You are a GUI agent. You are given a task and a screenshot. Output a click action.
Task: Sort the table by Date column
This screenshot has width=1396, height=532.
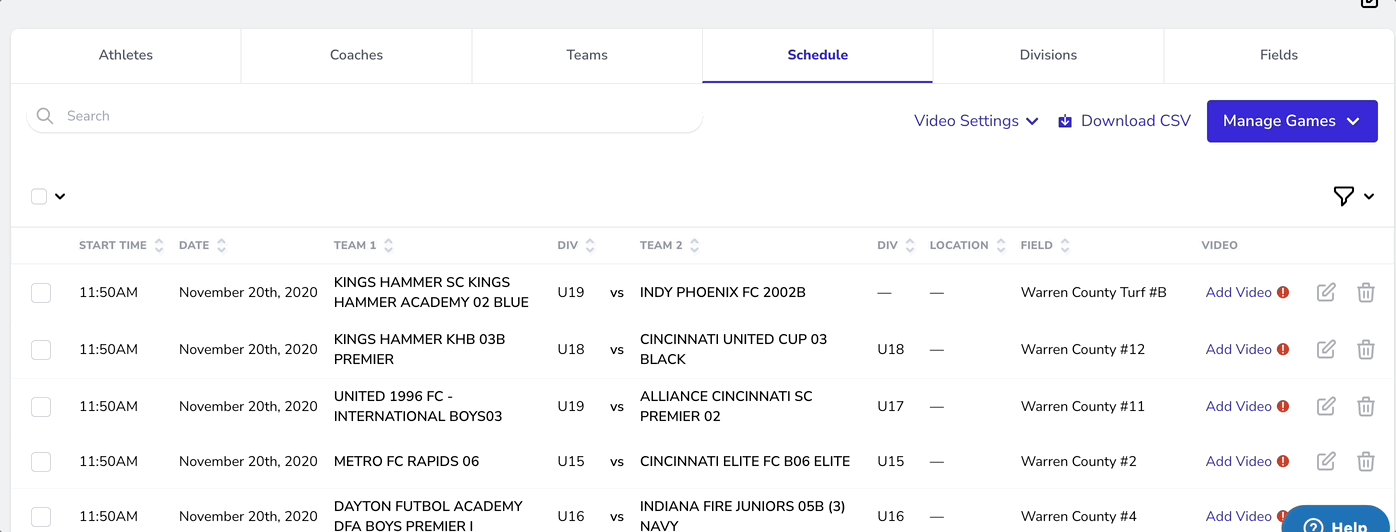click(221, 245)
